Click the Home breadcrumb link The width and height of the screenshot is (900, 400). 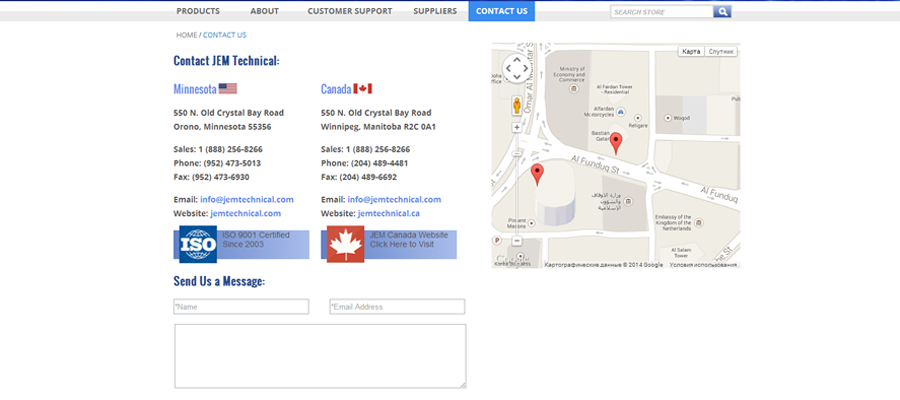[x=186, y=35]
